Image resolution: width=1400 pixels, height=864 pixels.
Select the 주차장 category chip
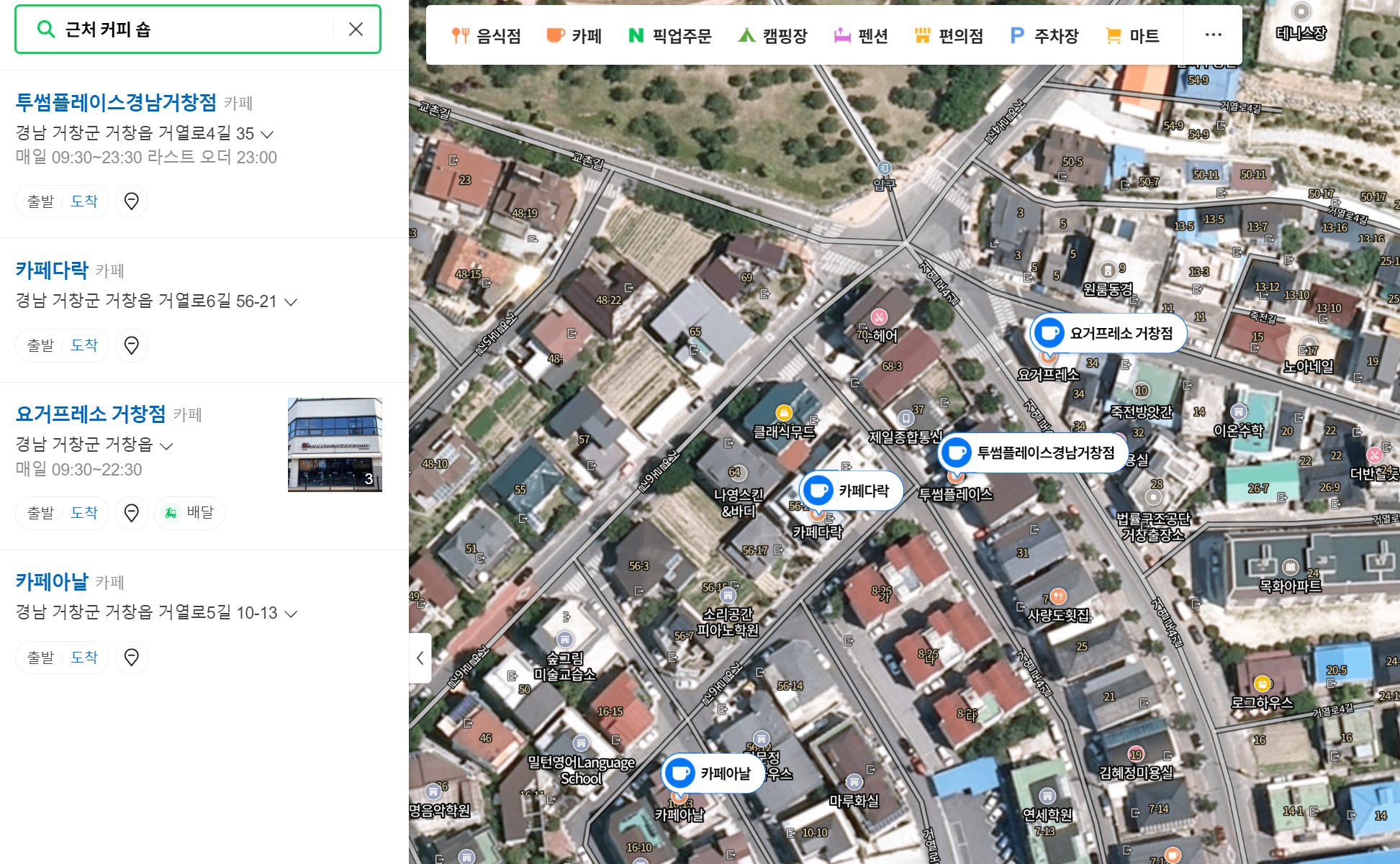coord(1044,35)
